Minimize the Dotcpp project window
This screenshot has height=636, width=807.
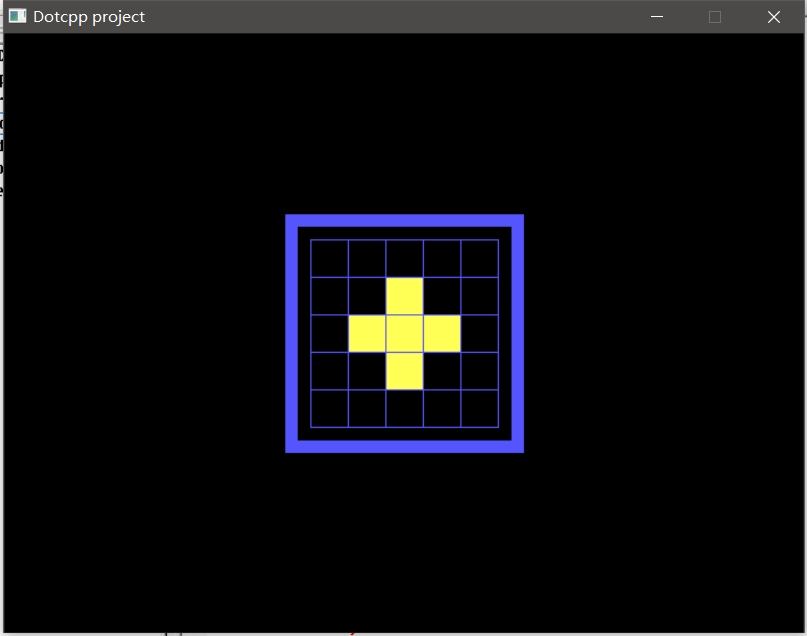(657, 17)
